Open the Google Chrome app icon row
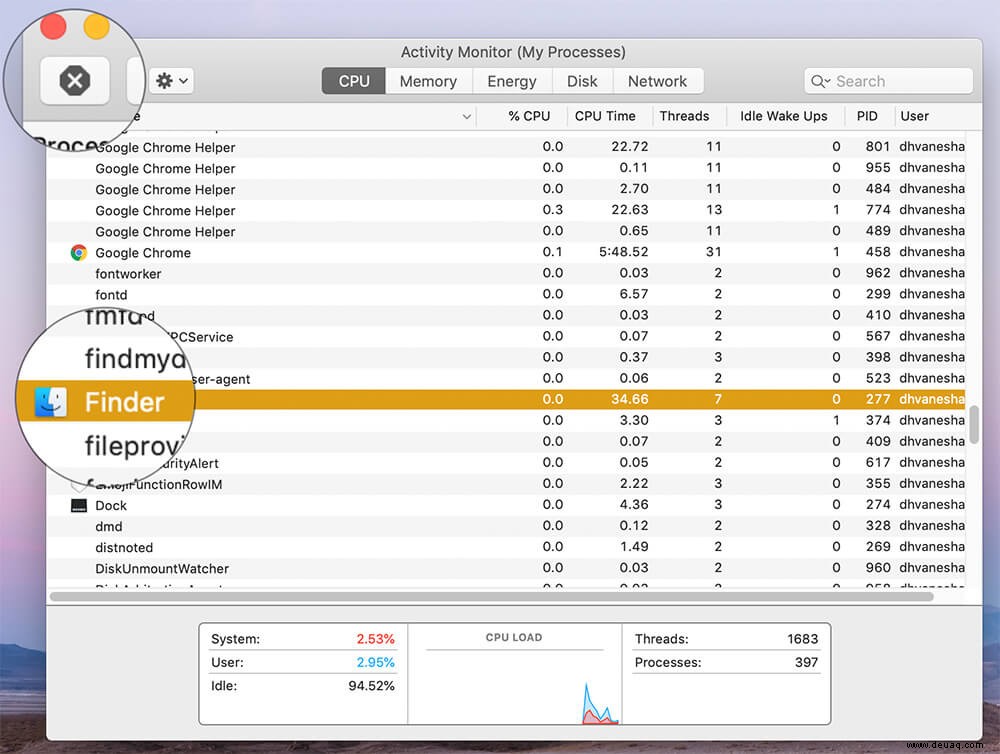Image resolution: width=1000 pixels, height=754 pixels. 78,253
